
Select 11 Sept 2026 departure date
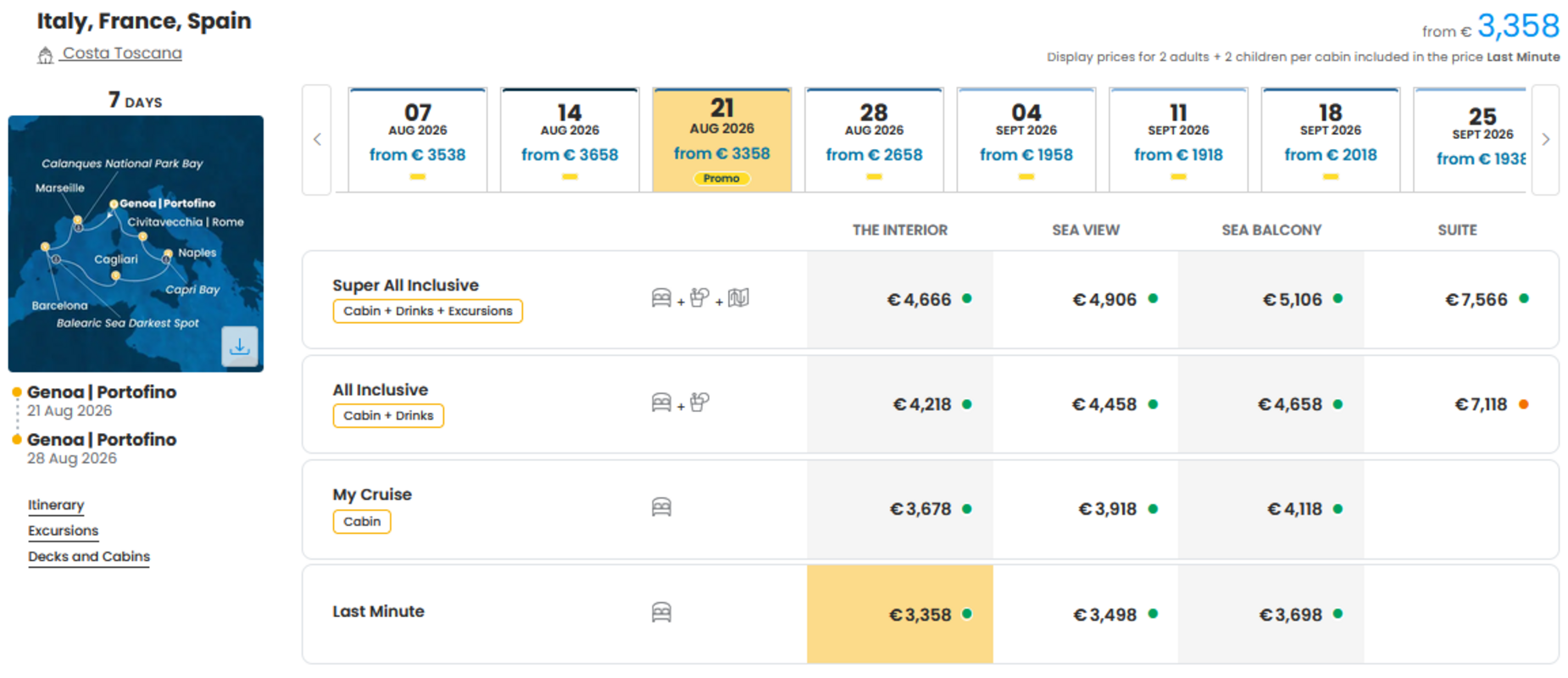pos(1178,141)
